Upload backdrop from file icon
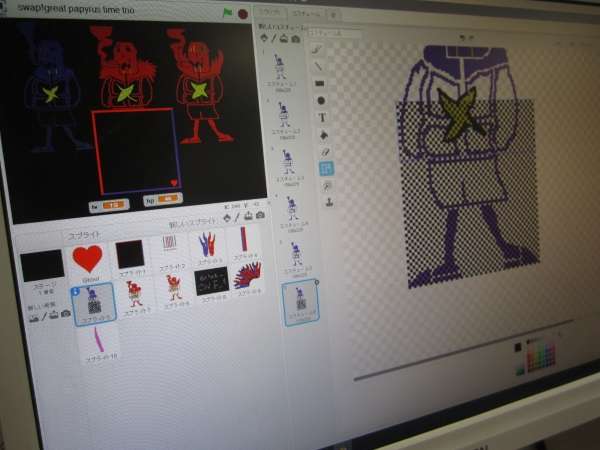 tap(54, 315)
